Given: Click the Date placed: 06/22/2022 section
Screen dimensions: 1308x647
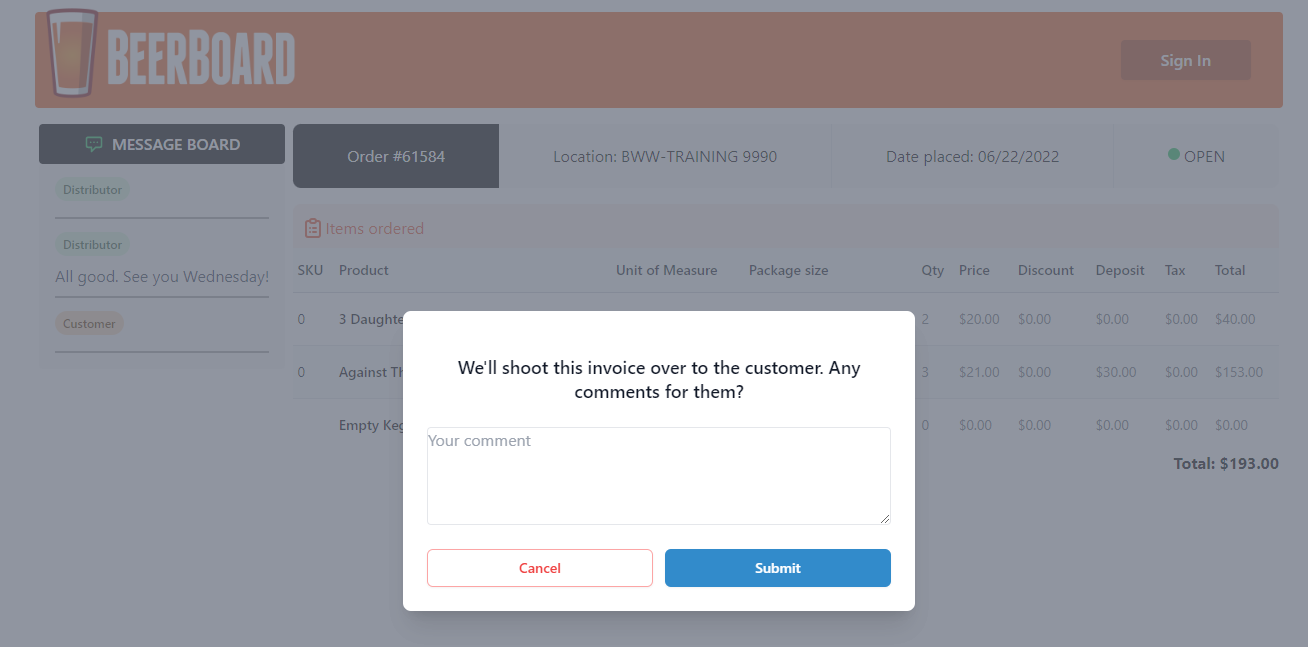Looking at the screenshot, I should pos(972,156).
